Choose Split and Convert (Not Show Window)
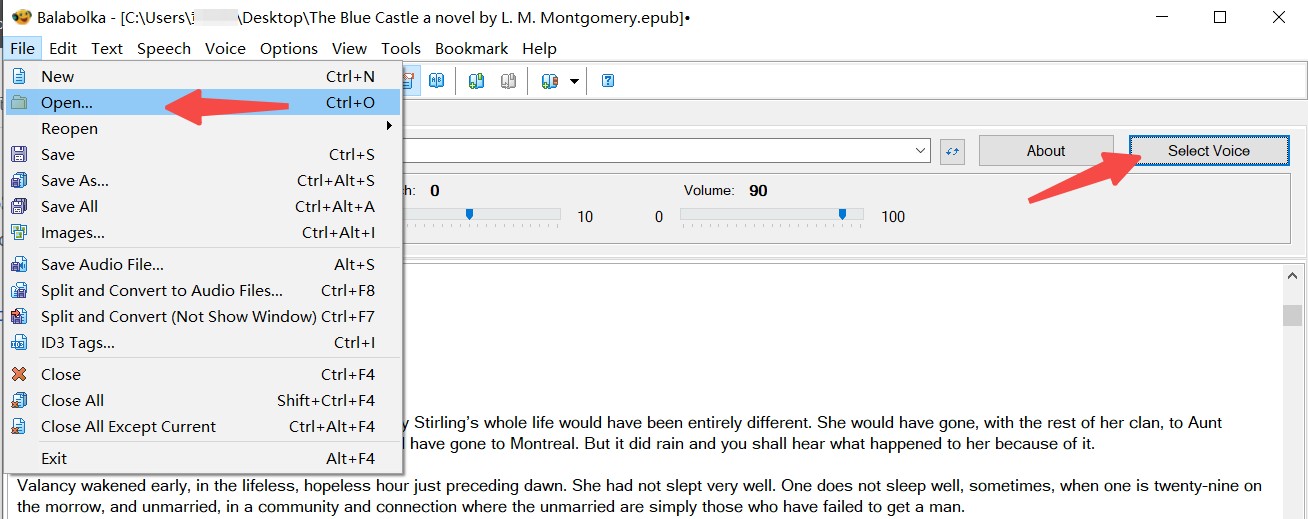 click(x=203, y=316)
